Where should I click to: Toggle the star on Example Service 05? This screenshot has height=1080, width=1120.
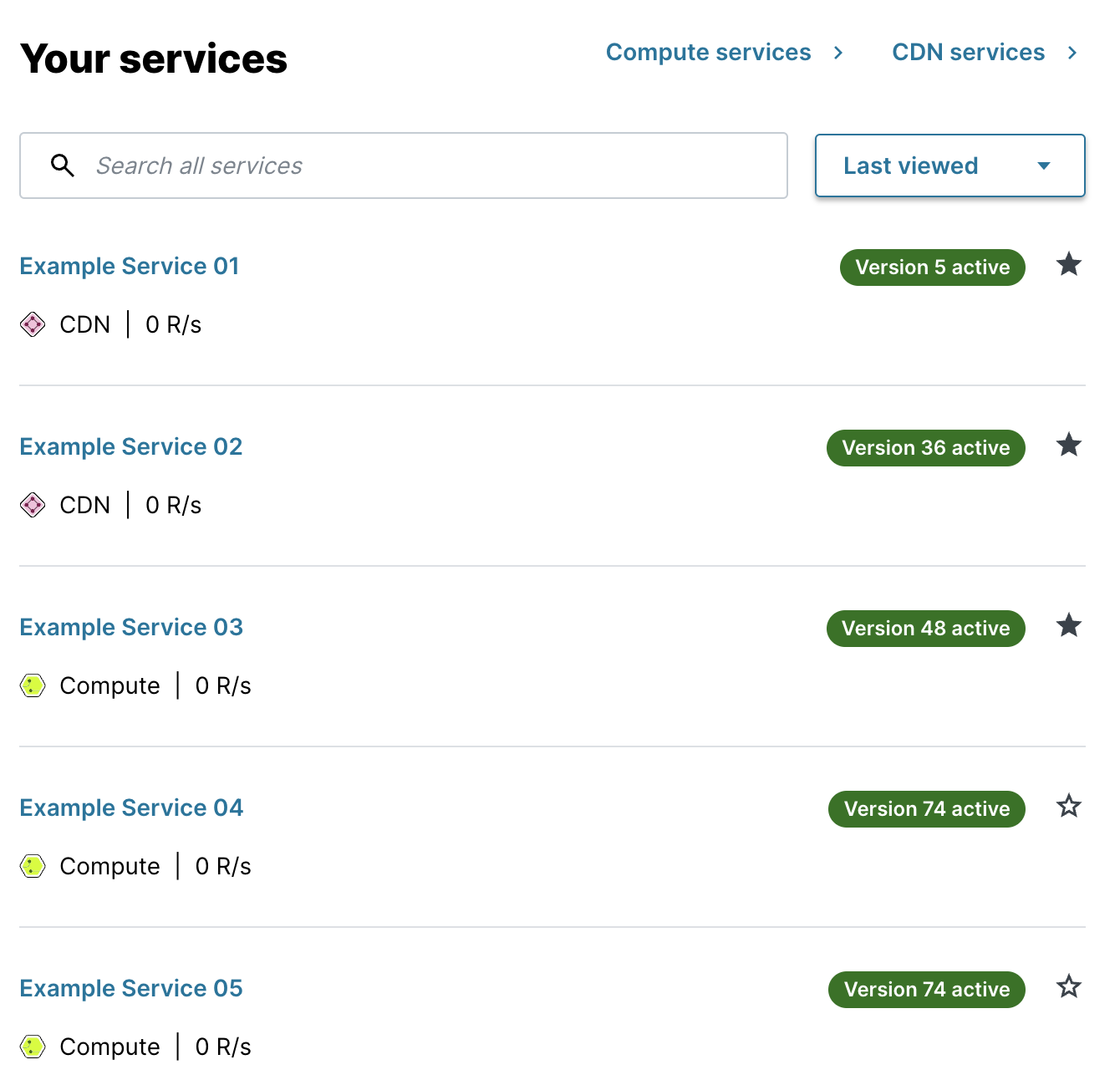1069,987
